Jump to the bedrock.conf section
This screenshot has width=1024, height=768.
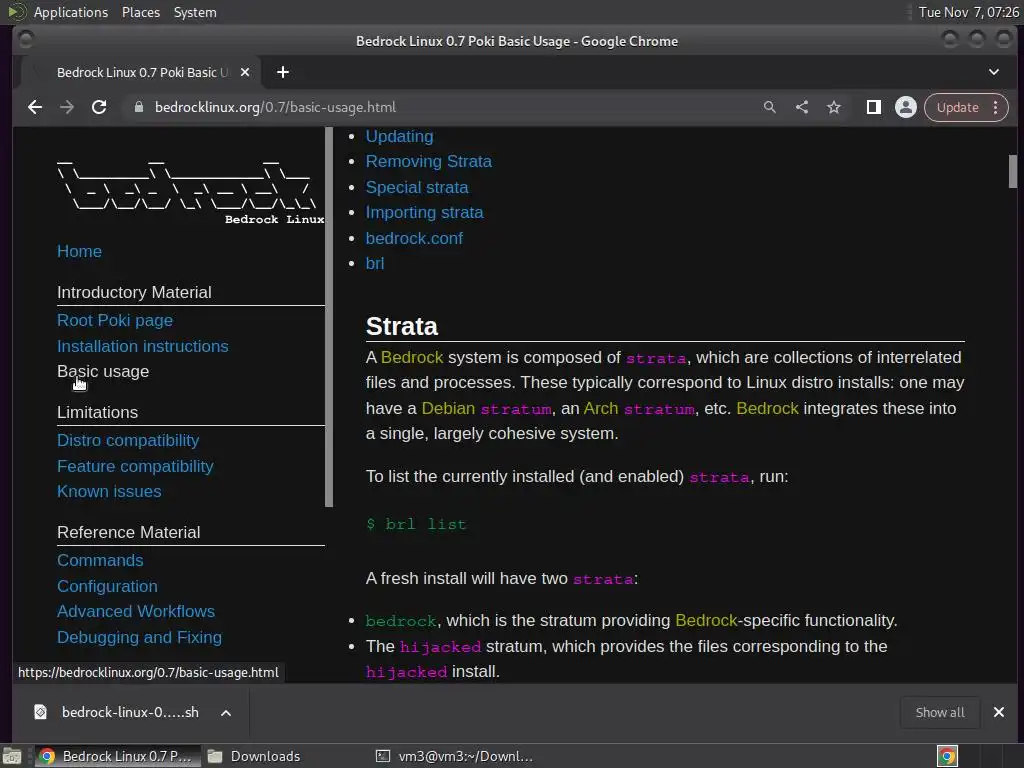414,238
